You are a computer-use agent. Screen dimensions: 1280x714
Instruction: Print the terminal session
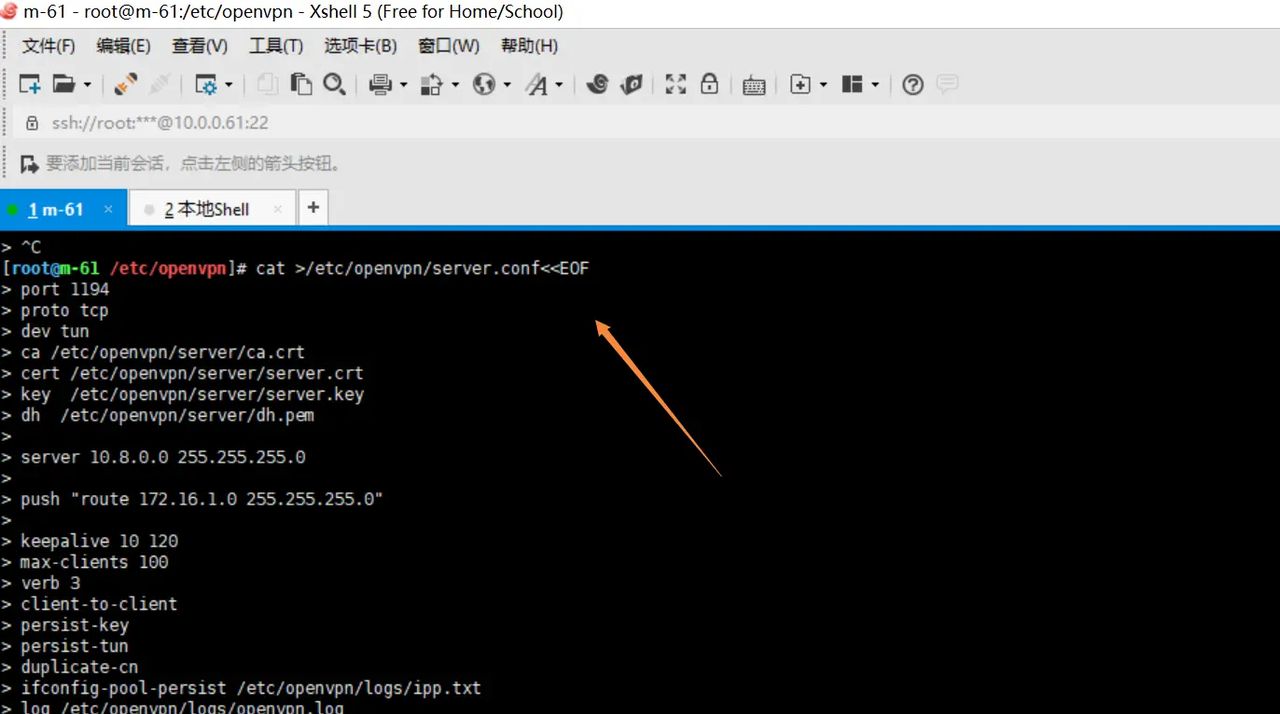378,84
